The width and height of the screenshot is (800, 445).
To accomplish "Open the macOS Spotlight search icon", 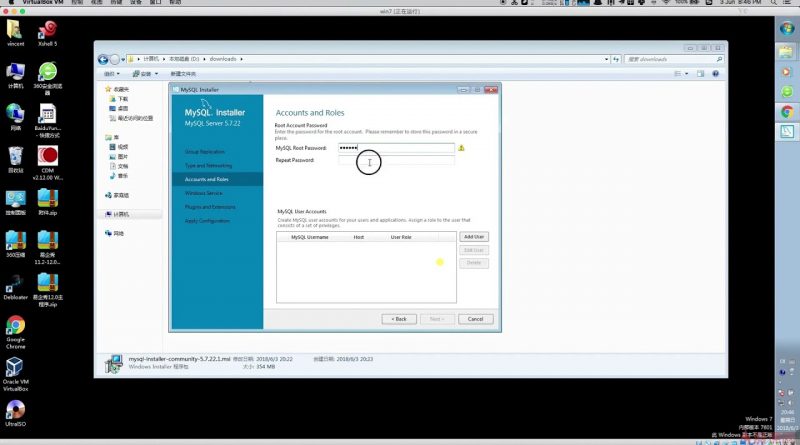I will pos(774,3).
